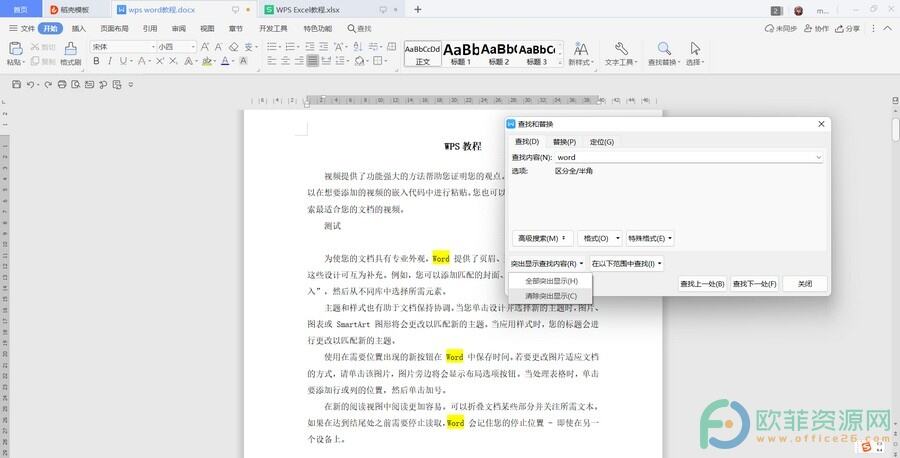Open the font name dropdown

153,47
